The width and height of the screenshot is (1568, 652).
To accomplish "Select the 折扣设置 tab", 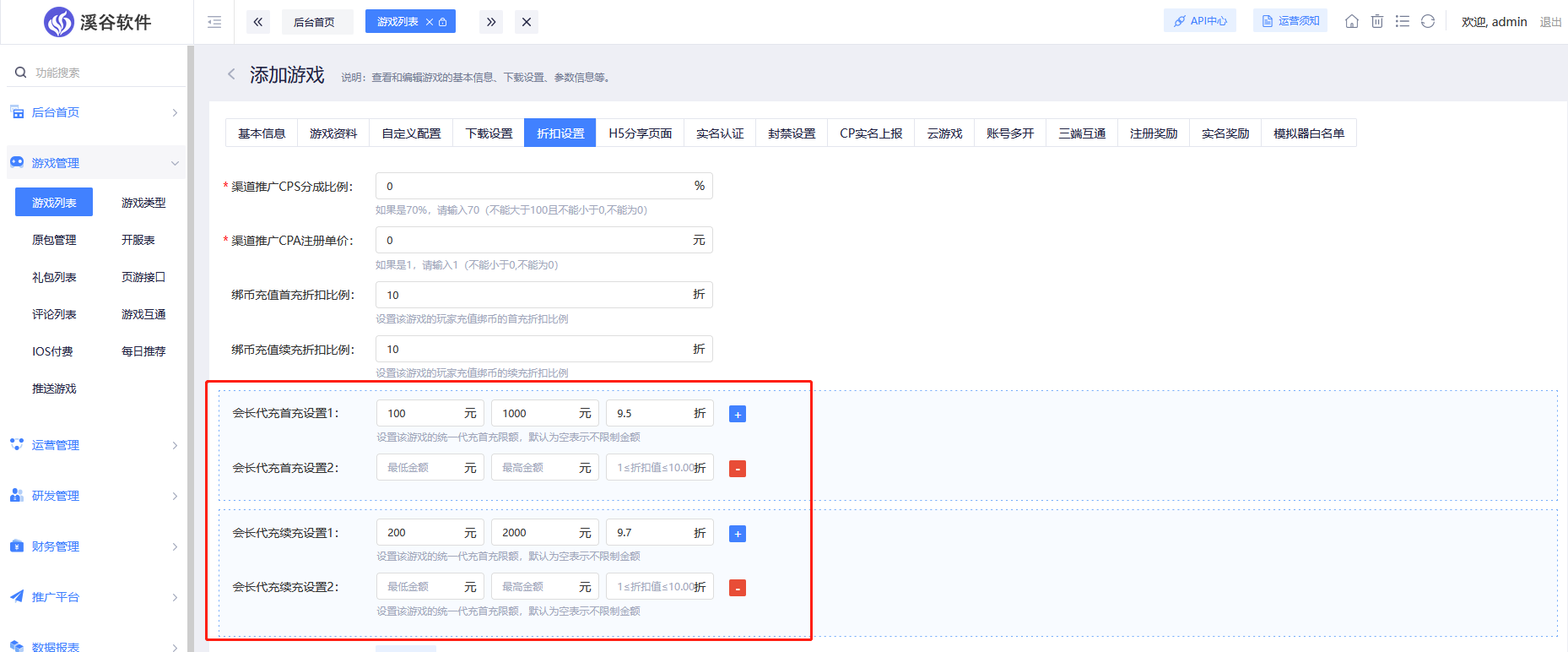I will click(560, 133).
